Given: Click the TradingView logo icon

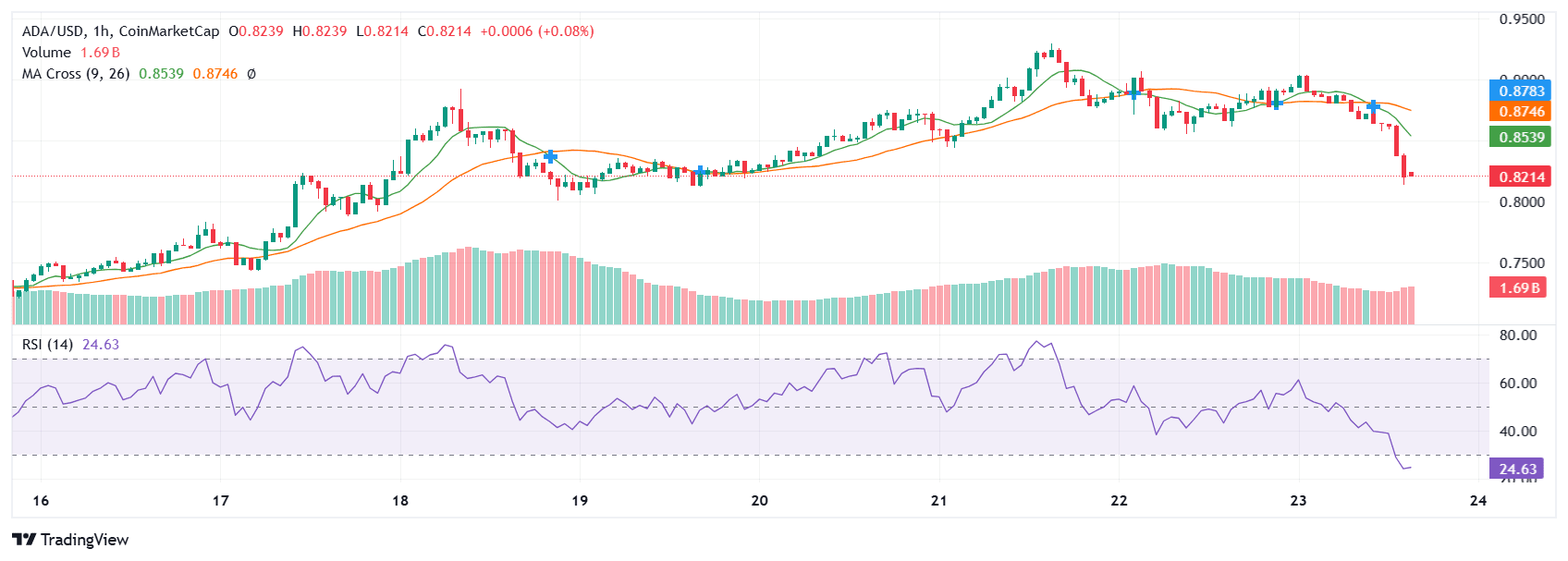Looking at the screenshot, I should click(24, 540).
